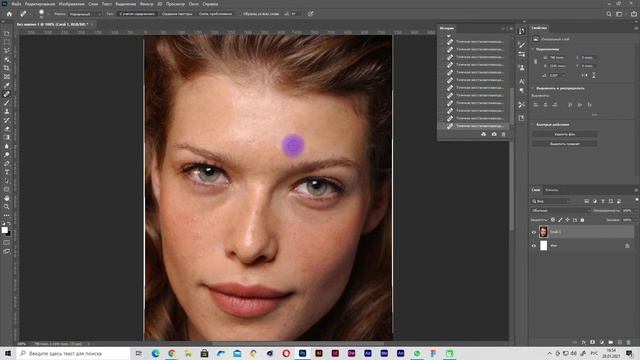Toggle link width and height in Properties

pos(536,62)
